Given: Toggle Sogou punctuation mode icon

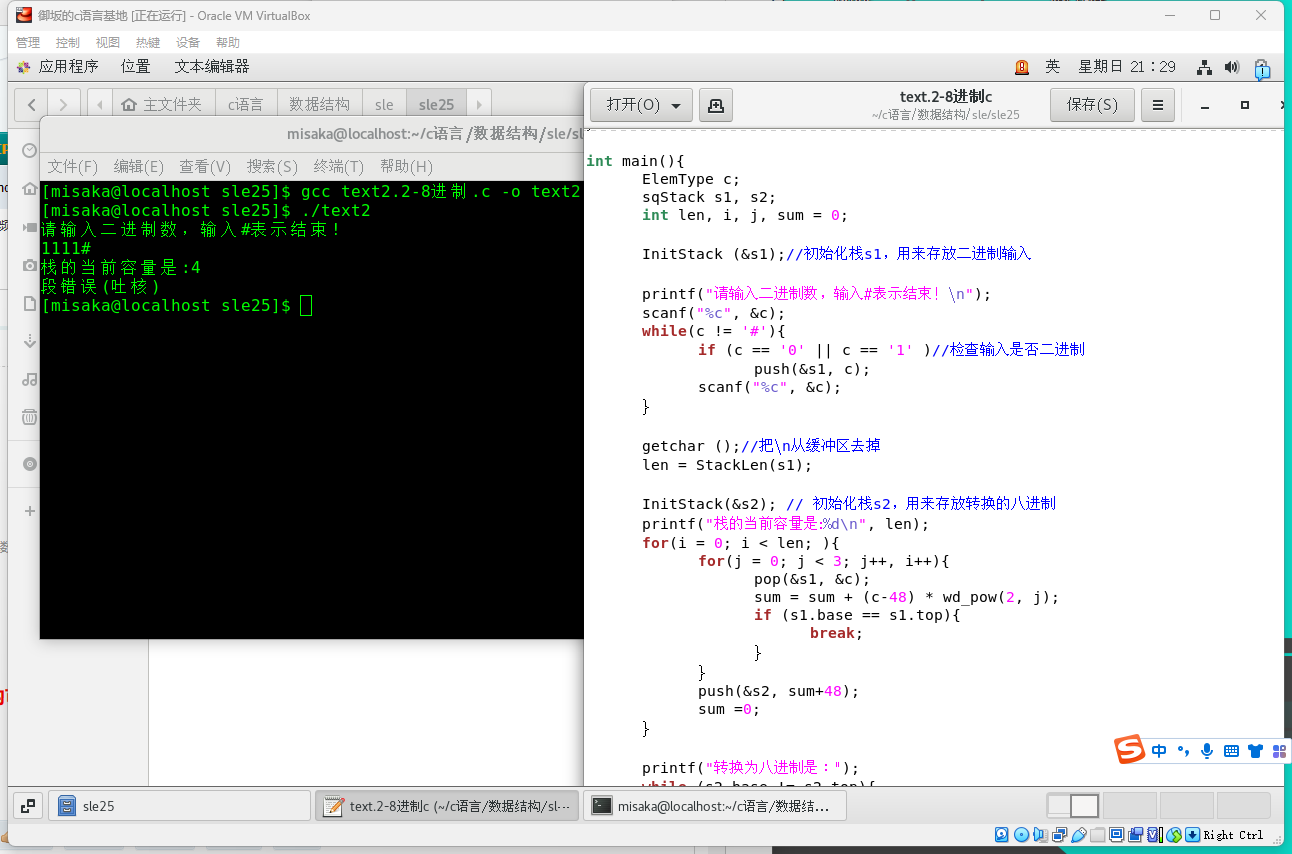Looking at the screenshot, I should click(1184, 751).
